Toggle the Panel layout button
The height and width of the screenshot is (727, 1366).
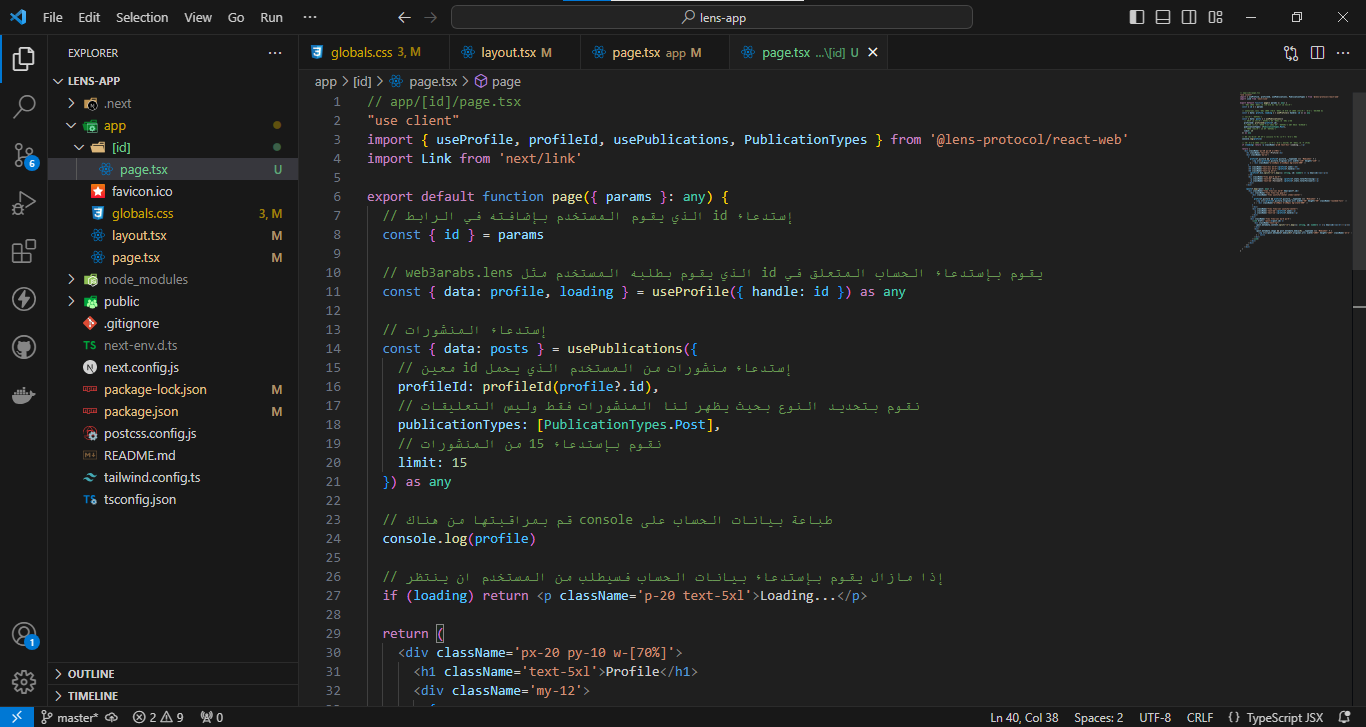(1163, 17)
